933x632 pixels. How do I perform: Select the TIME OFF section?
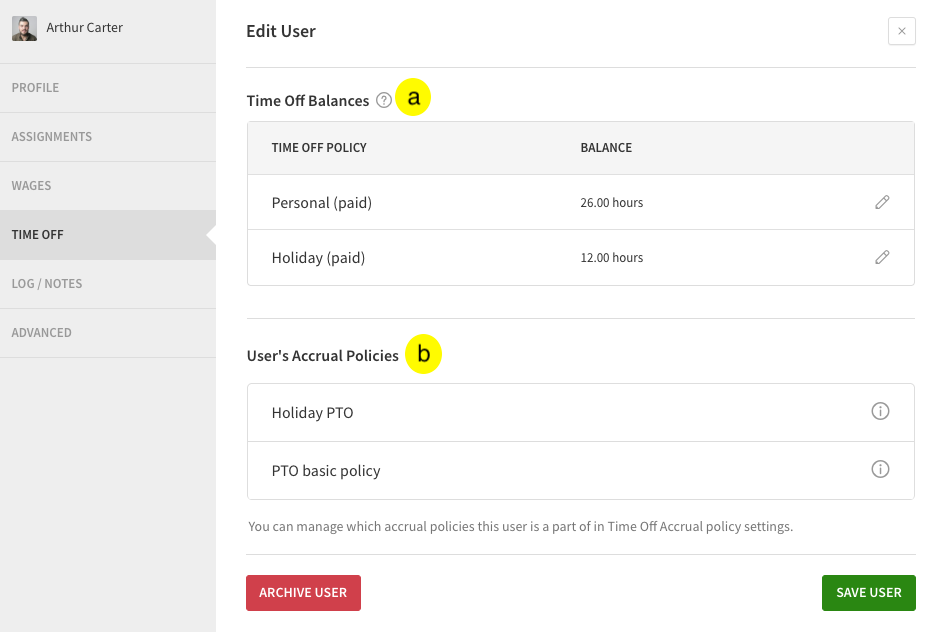click(x=36, y=234)
